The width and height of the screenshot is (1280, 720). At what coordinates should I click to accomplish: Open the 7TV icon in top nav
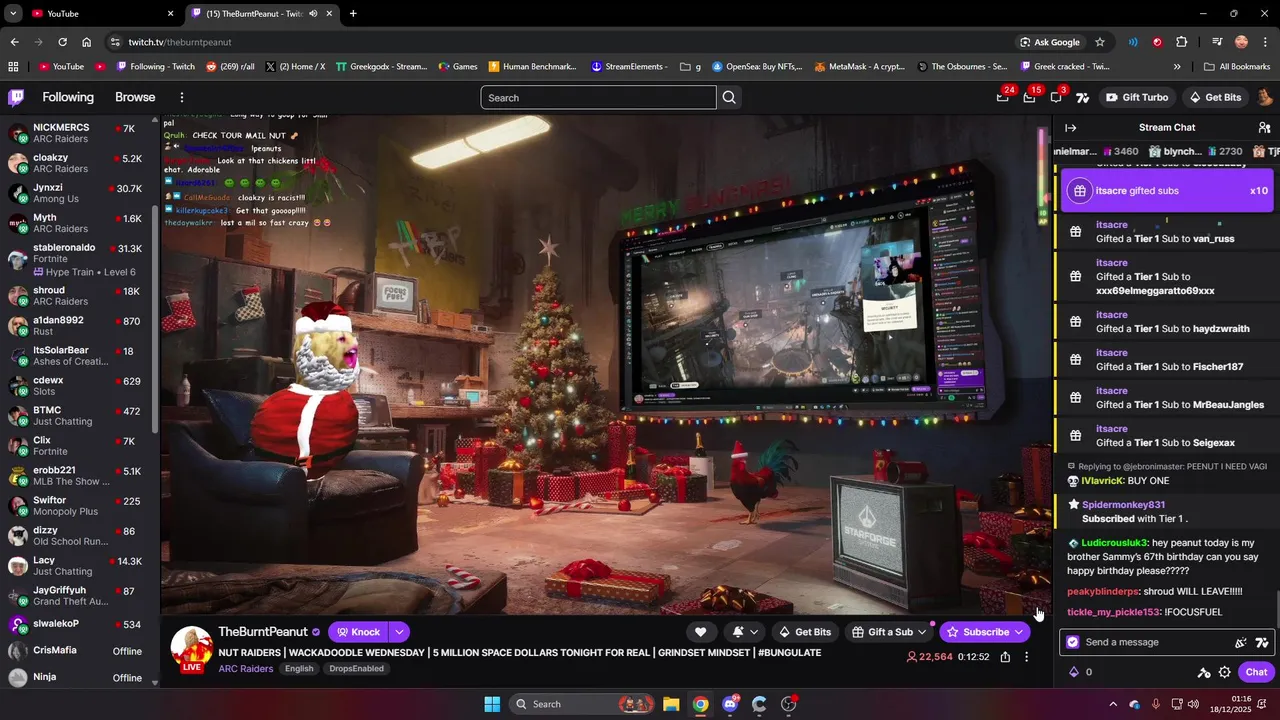click(1082, 97)
